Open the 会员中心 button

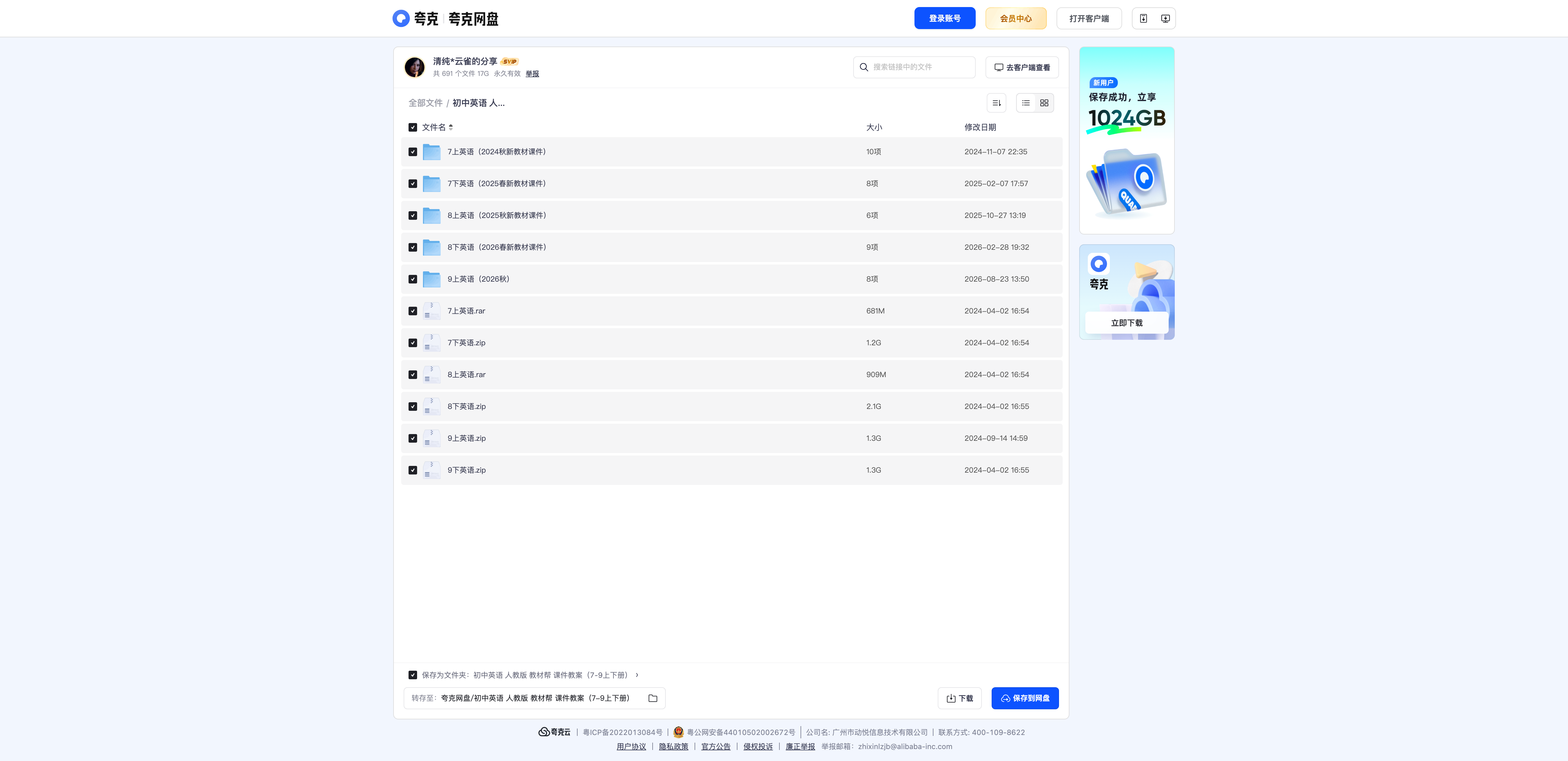[1016, 18]
